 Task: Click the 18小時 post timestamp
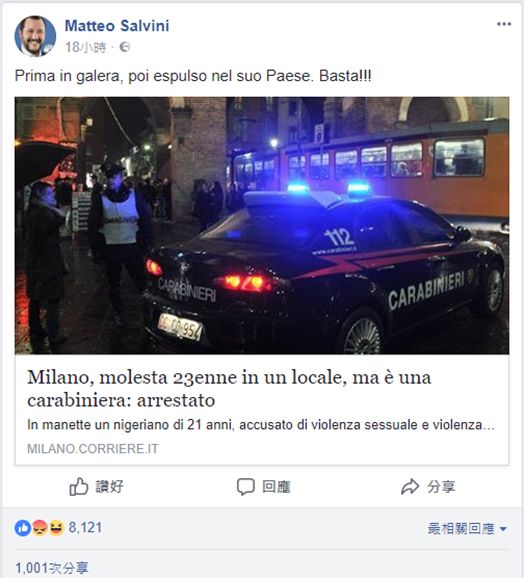[85, 47]
